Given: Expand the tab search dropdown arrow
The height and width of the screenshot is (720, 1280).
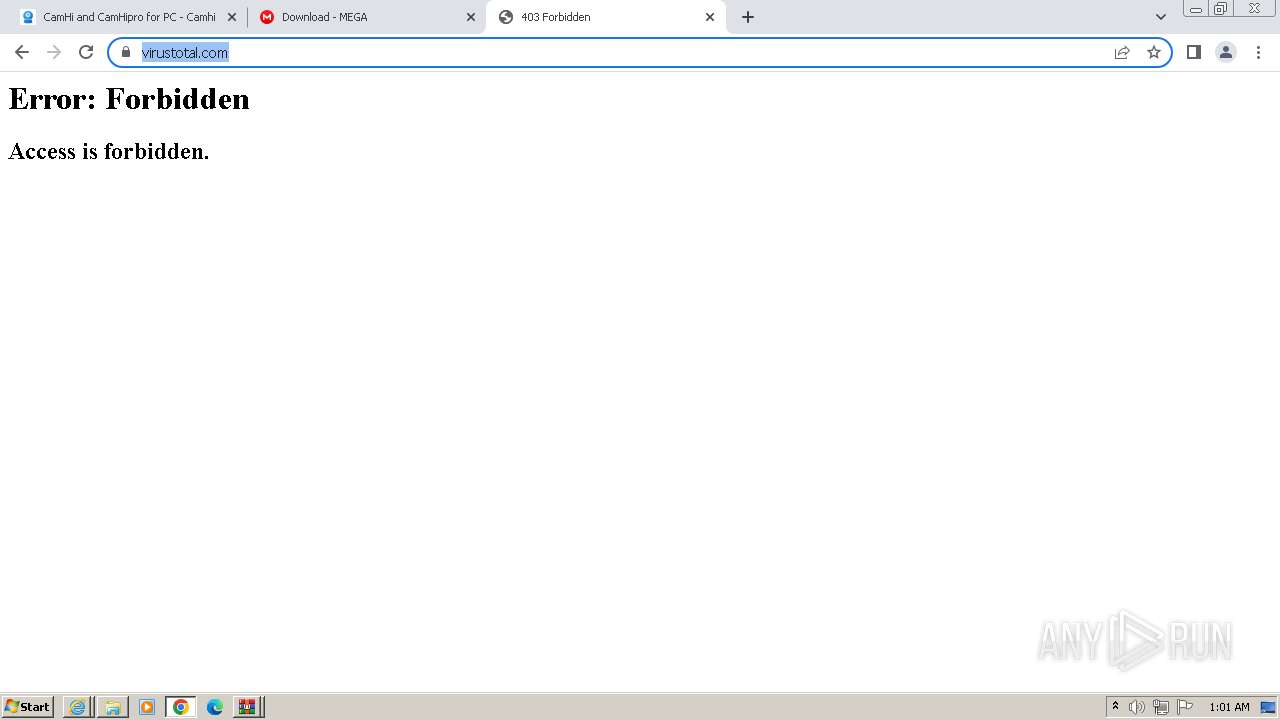Looking at the screenshot, I should point(1161,17).
